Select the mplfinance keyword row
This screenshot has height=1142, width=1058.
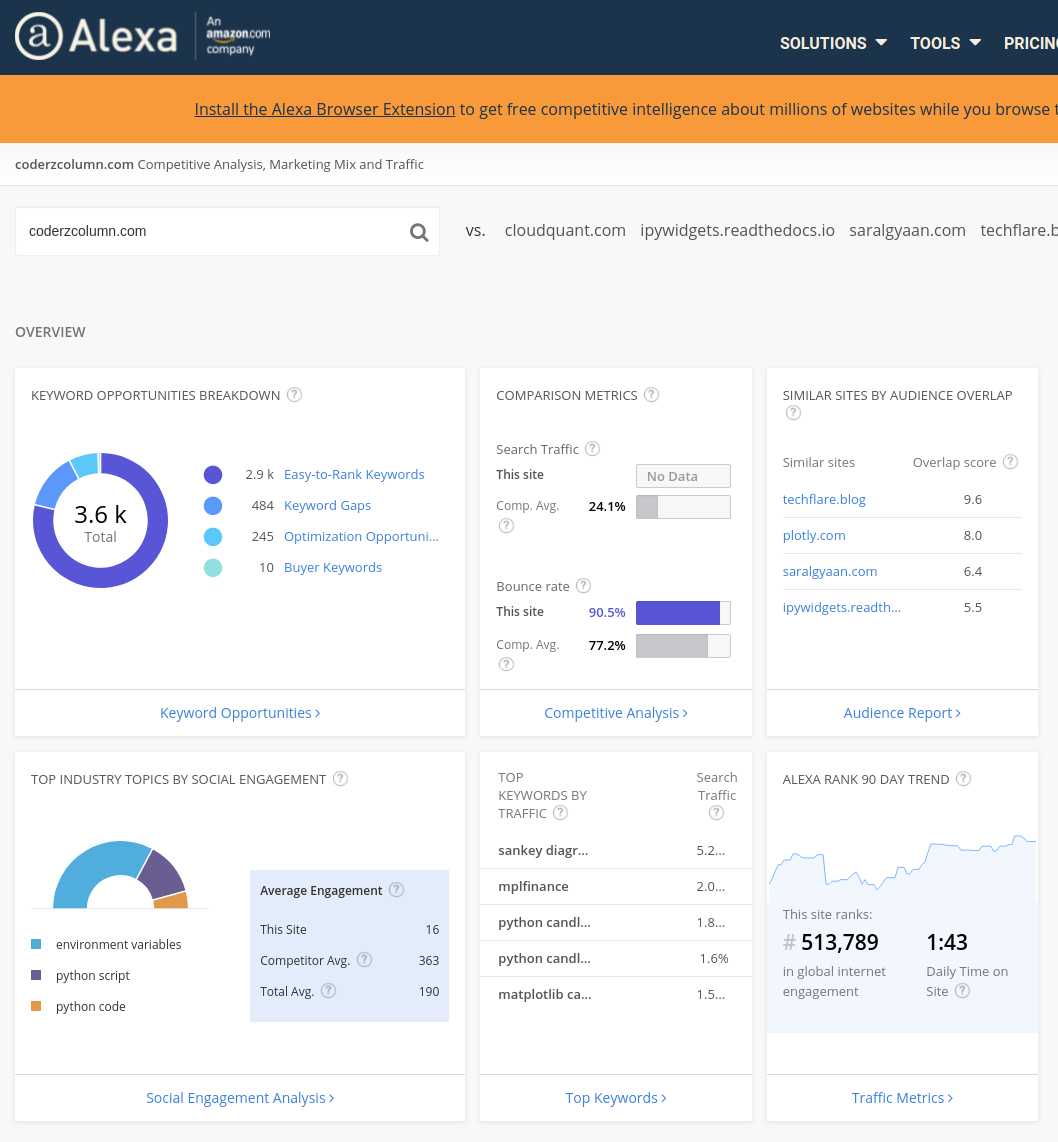pyautogui.click(x=615, y=886)
